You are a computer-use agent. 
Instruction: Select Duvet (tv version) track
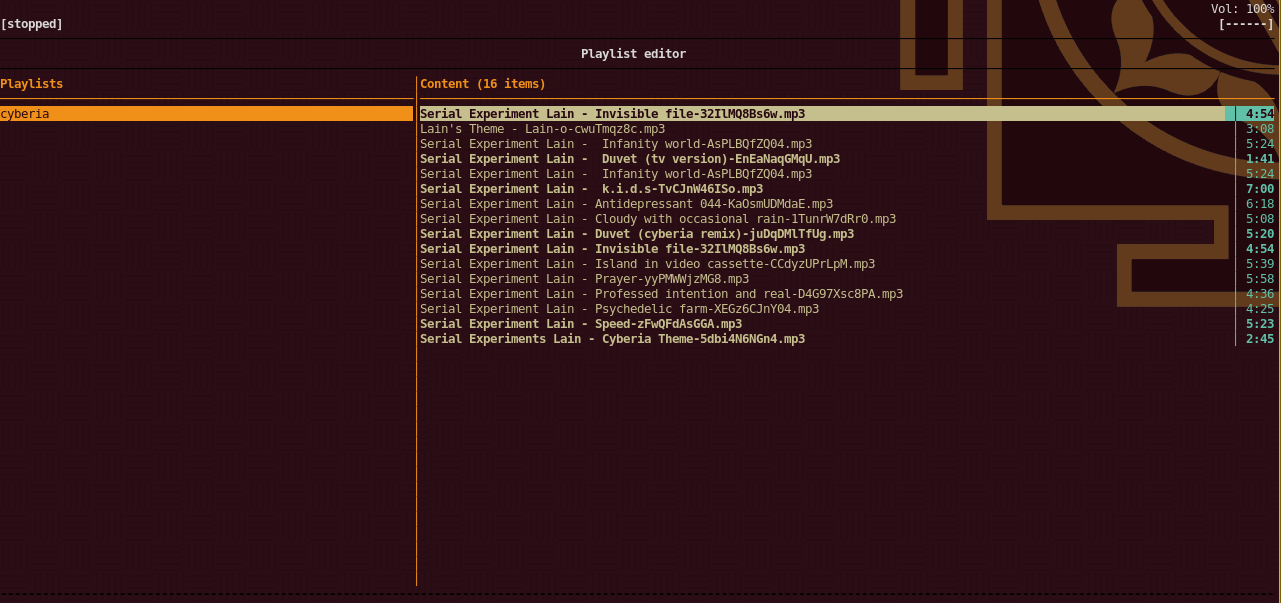pyautogui.click(x=847, y=159)
